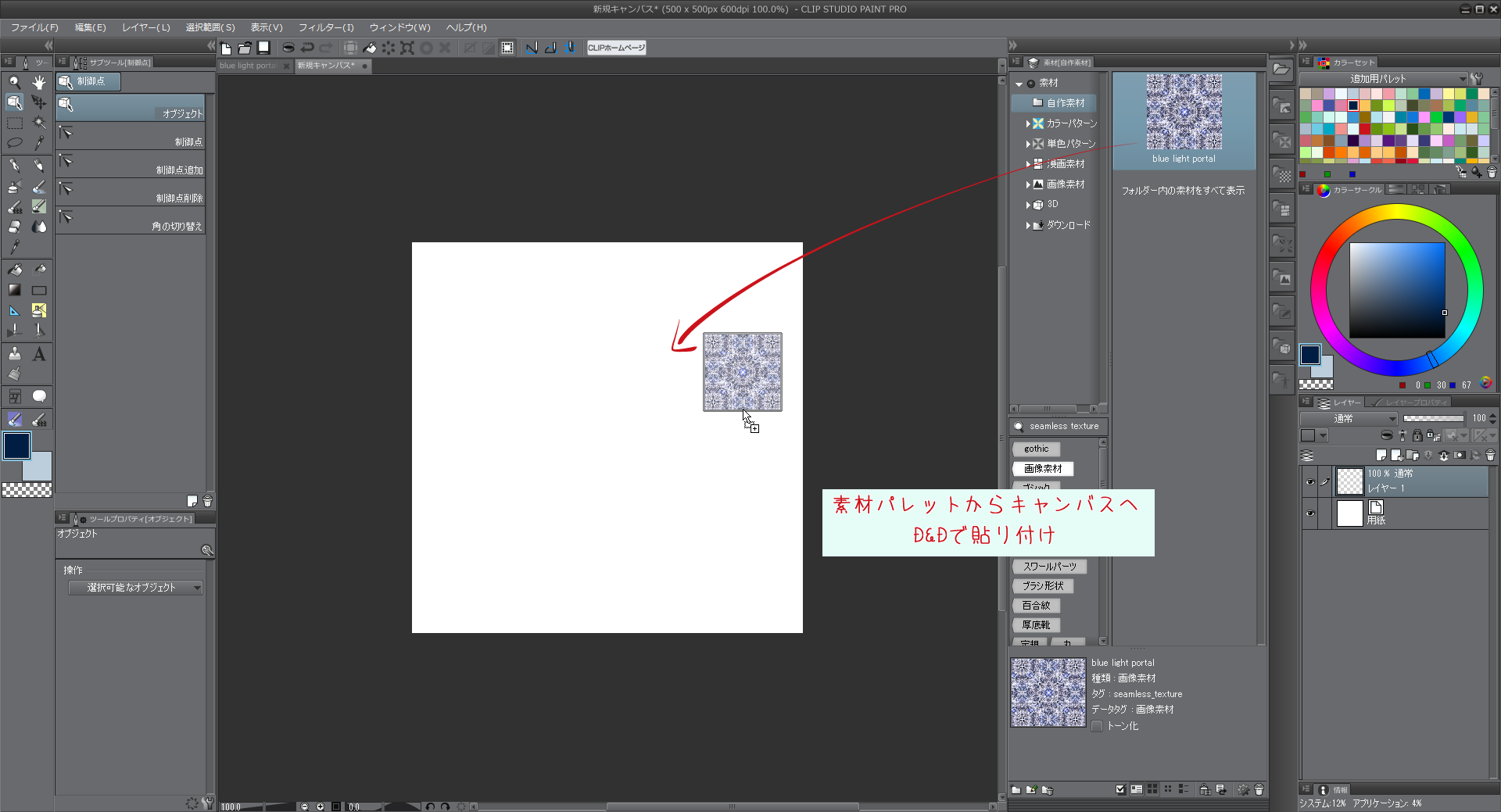
Task: Toggle visibility of the 用紙 layer
Action: pyautogui.click(x=1310, y=513)
